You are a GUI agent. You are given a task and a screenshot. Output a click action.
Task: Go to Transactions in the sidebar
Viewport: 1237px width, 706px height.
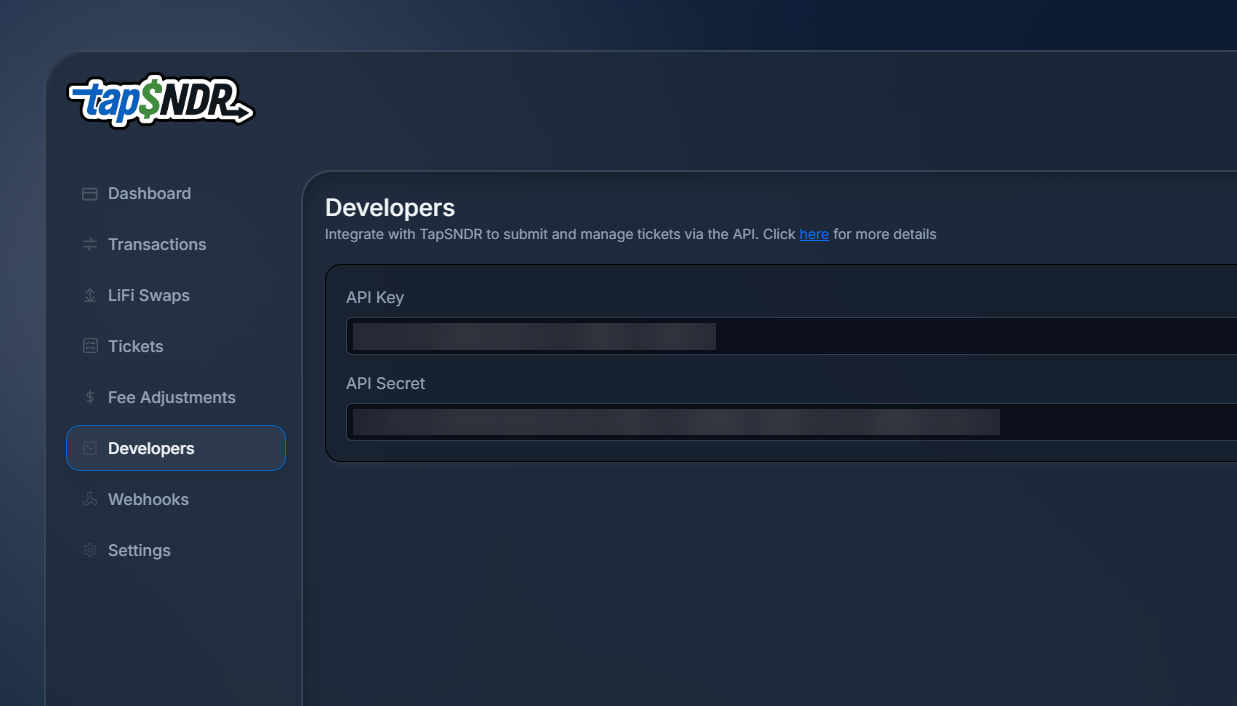[176, 245]
